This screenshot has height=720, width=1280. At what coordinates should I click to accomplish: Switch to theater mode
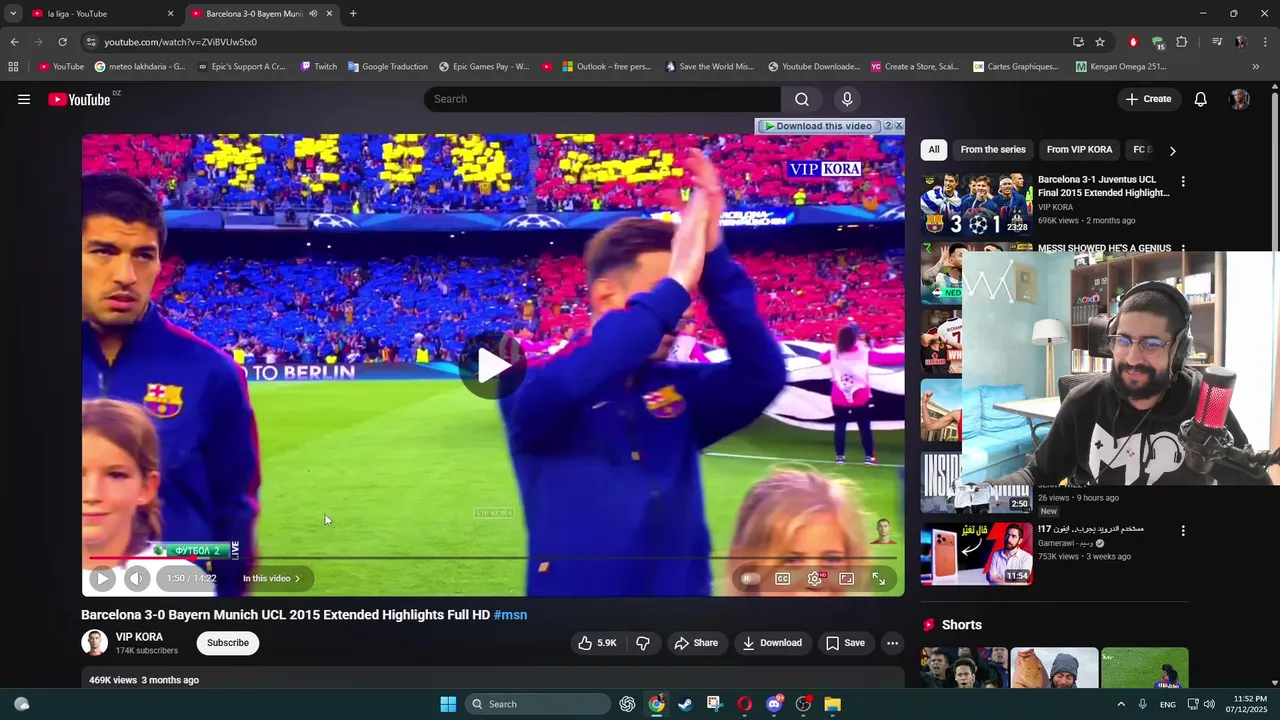847,578
